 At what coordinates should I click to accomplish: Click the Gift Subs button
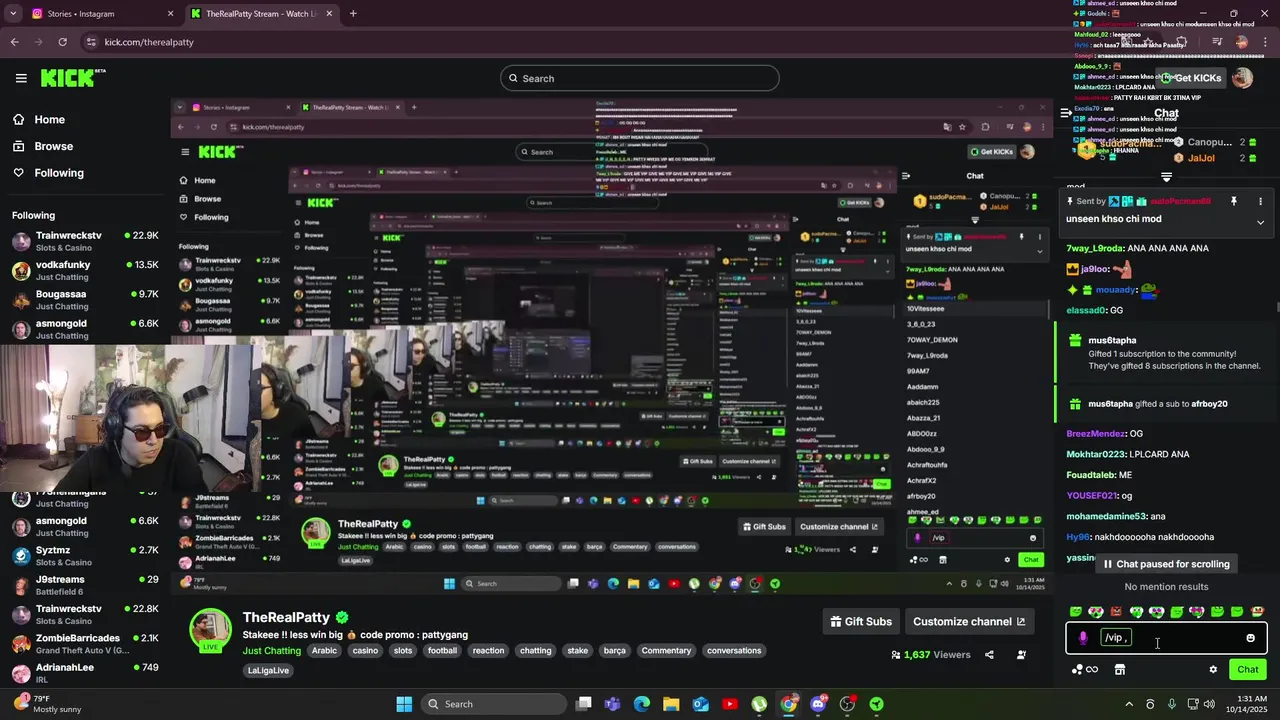(861, 621)
